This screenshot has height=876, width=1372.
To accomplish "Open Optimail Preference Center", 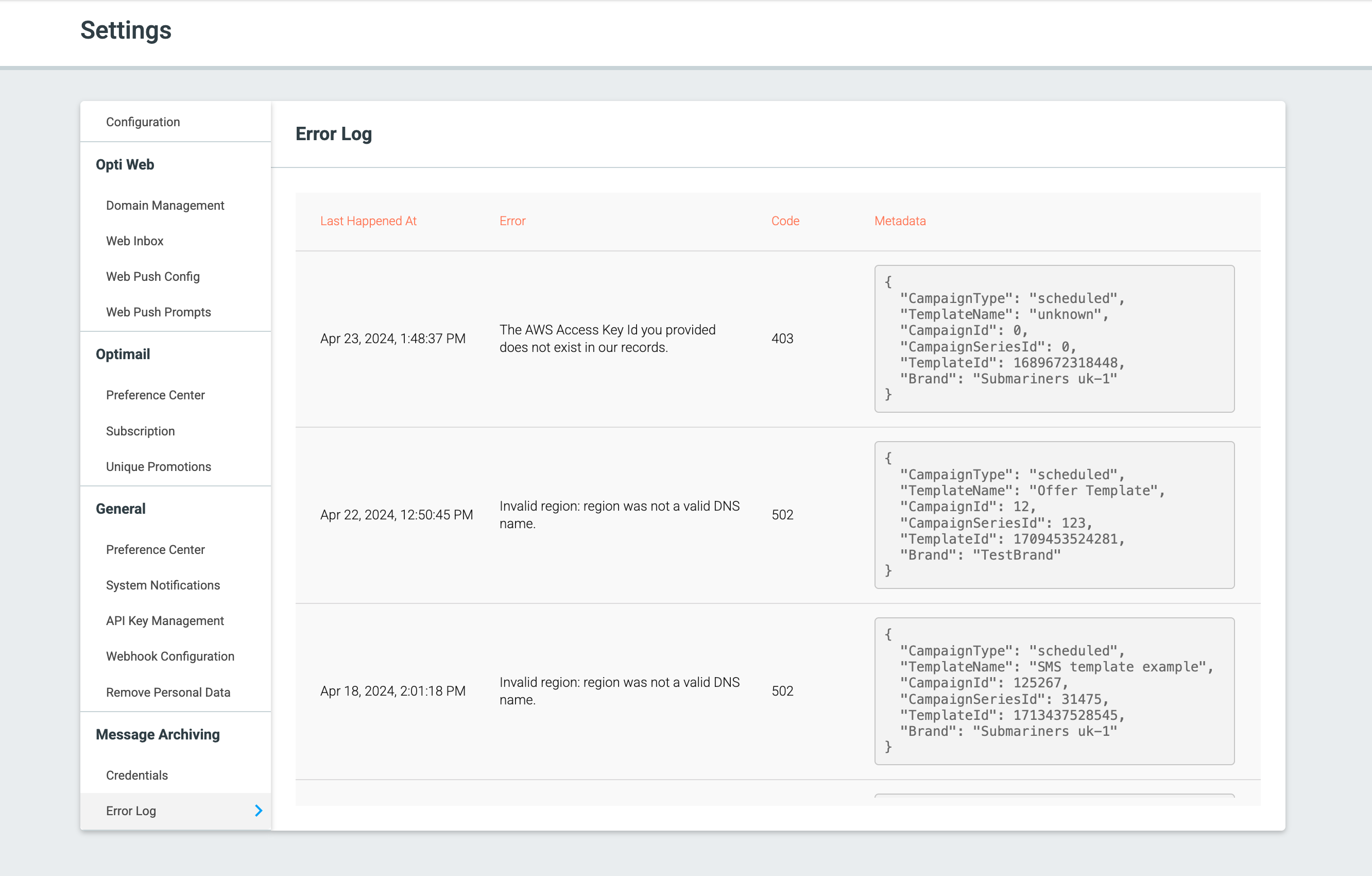I will click(155, 395).
